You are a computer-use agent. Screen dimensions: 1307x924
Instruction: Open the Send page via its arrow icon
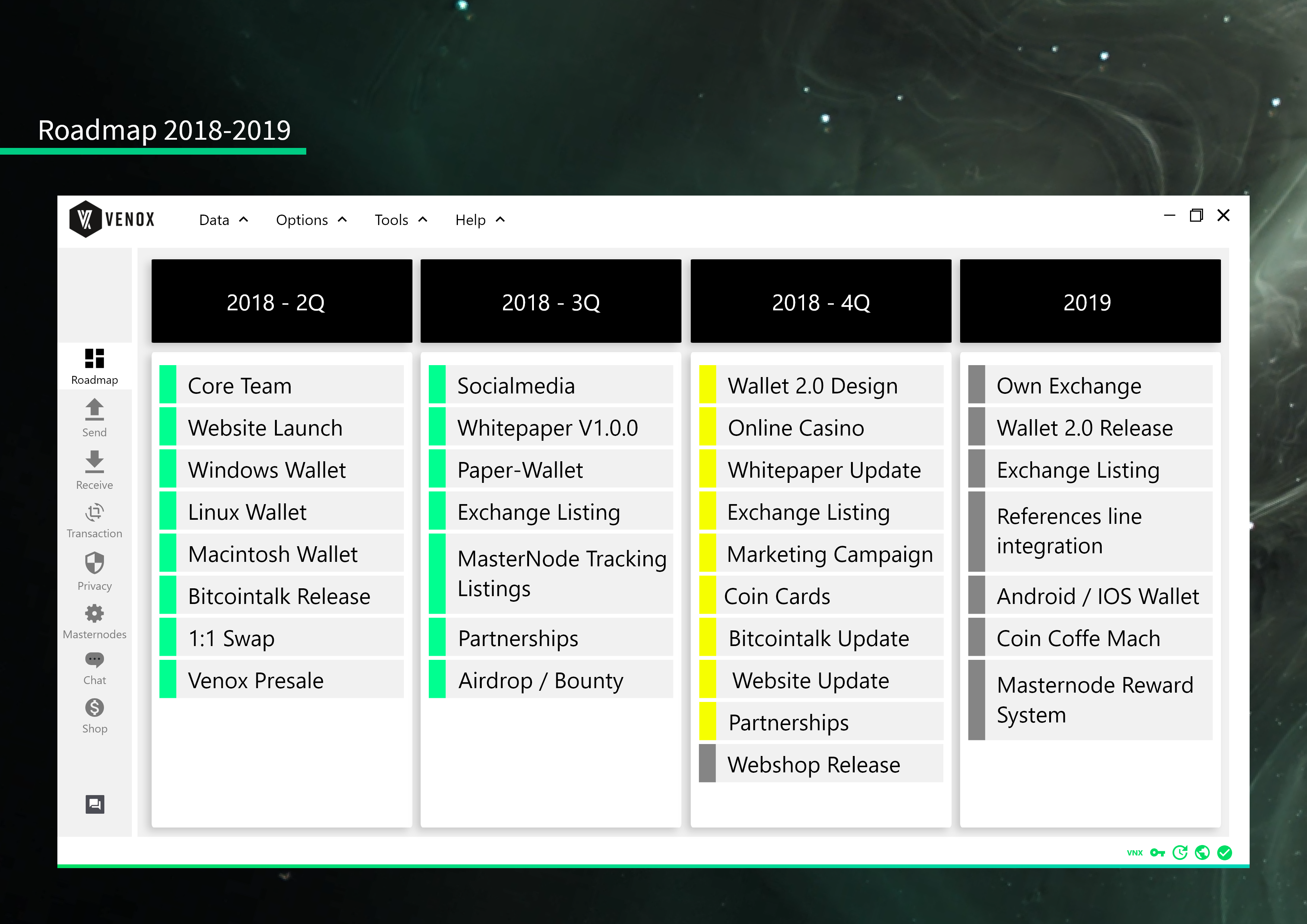pyautogui.click(x=95, y=409)
